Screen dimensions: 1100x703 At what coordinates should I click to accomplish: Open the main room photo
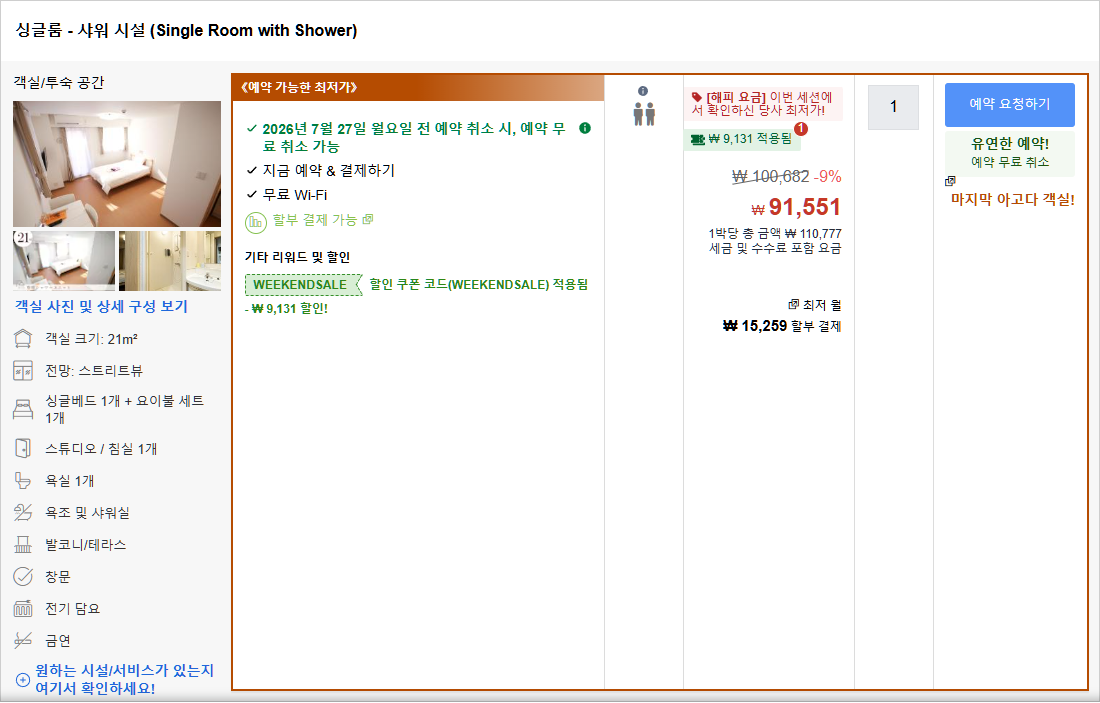point(116,163)
